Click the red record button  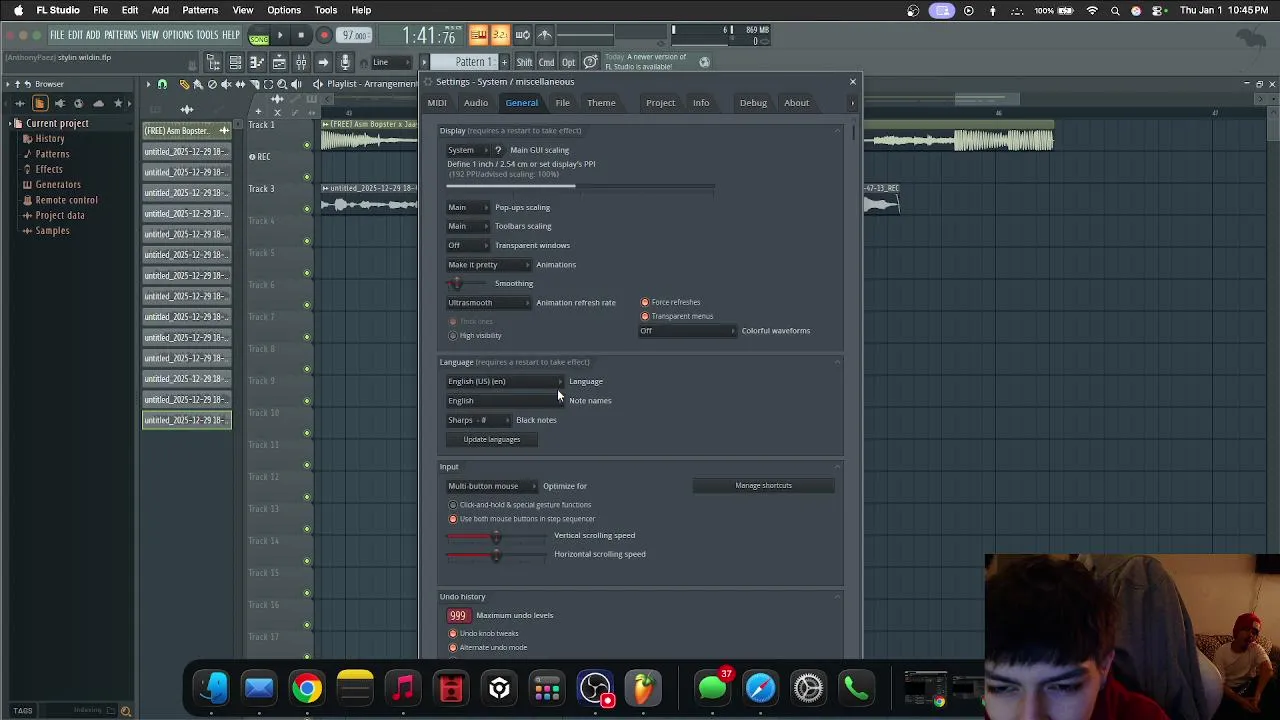tap(324, 36)
